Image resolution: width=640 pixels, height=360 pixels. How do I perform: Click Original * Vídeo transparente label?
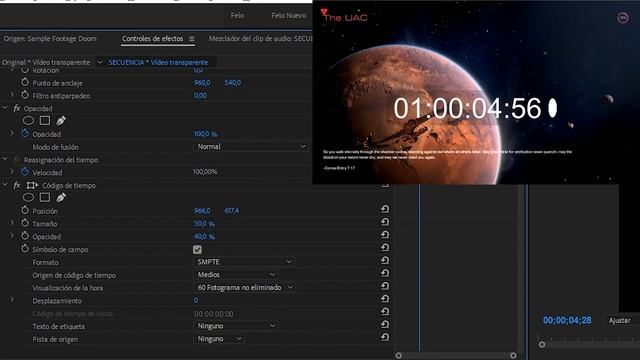[x=46, y=62]
